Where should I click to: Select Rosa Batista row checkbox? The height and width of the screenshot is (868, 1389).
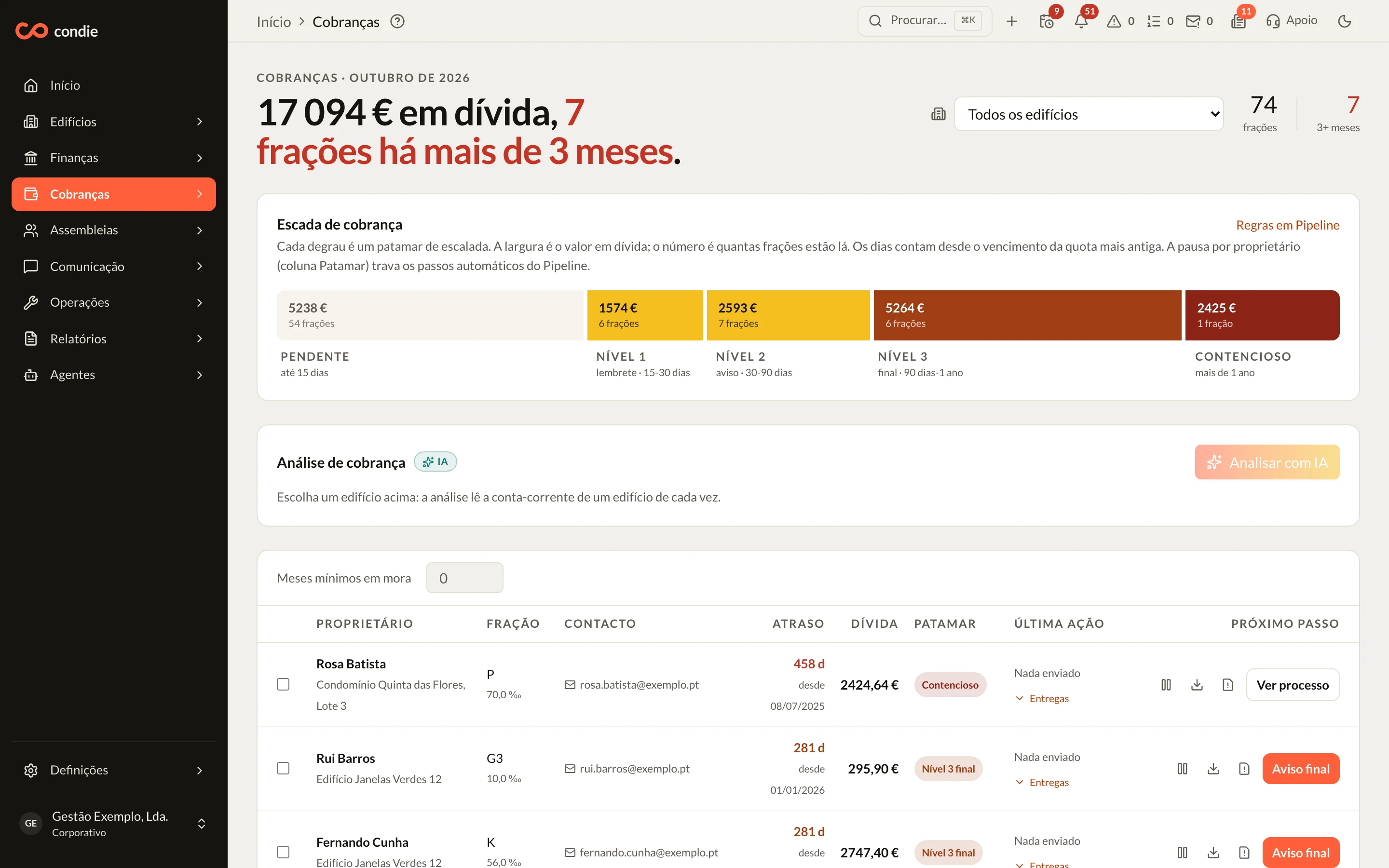(x=283, y=684)
